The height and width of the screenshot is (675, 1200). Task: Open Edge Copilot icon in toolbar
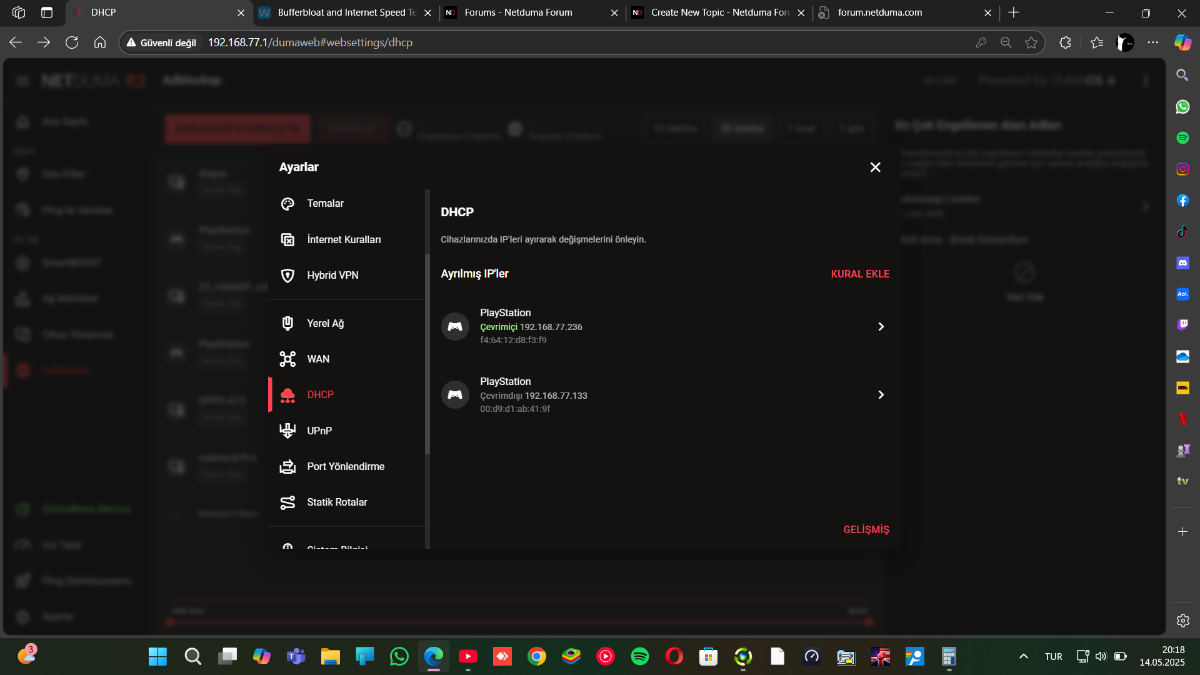point(1182,43)
